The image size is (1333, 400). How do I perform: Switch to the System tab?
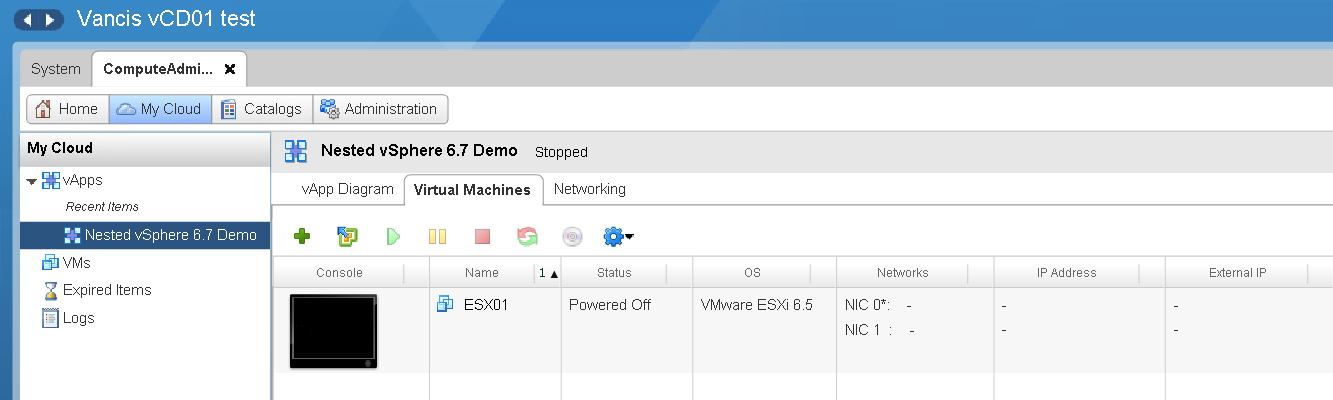tap(56, 69)
